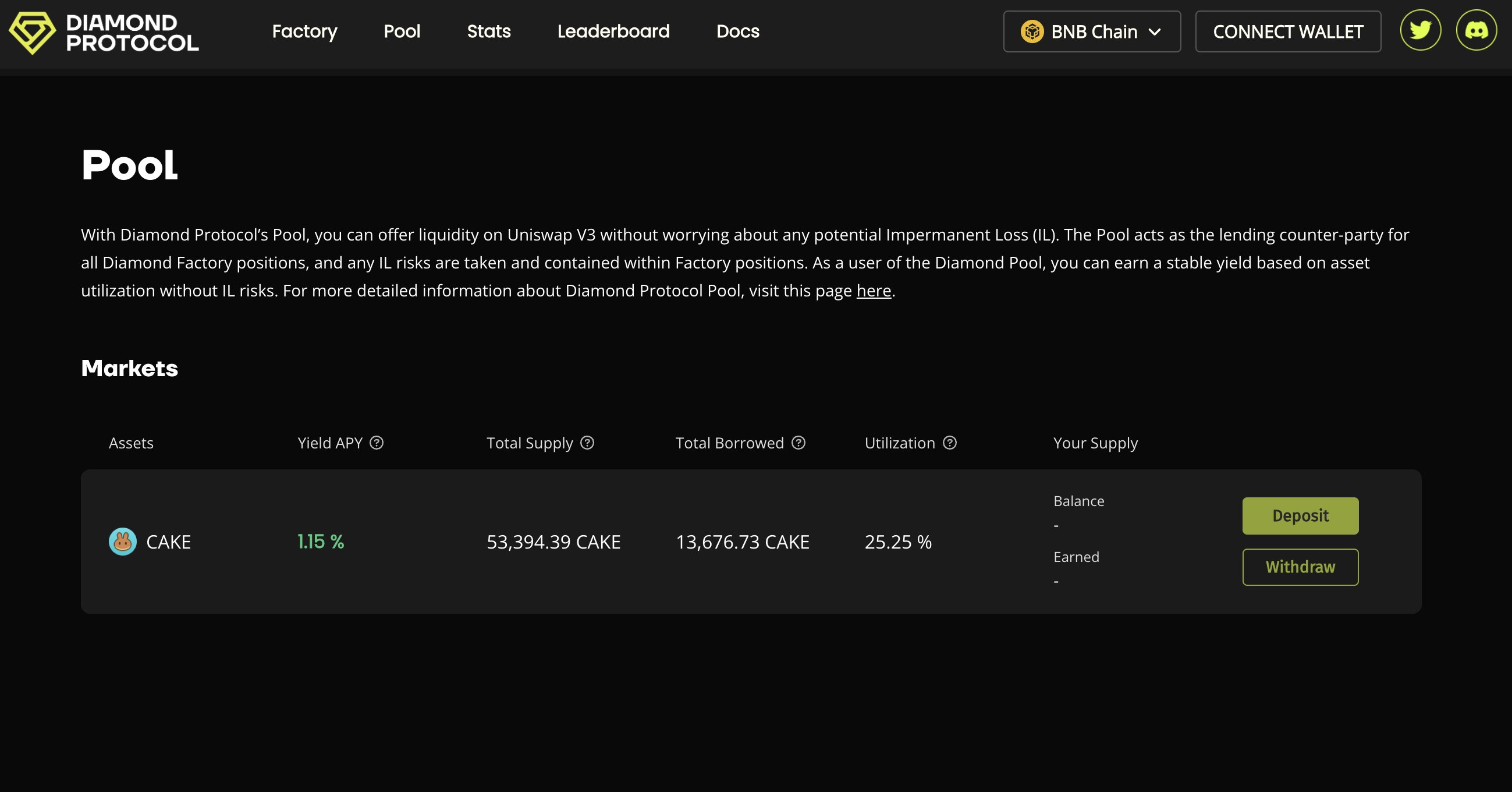This screenshot has width=1512, height=792.
Task: Click the 1.15 % yield APY value
Action: [321, 541]
